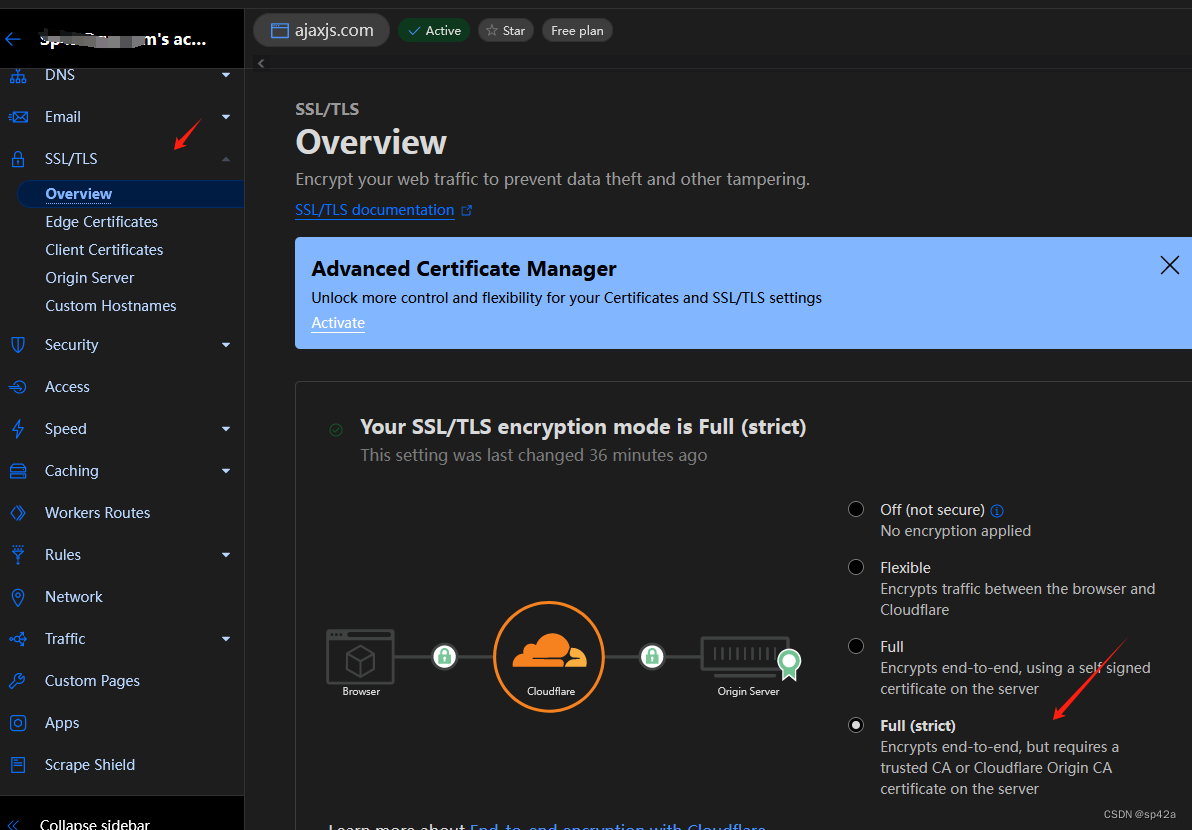Viewport: 1192px width, 830px height.
Task: Click the Origin Server icon in diagram
Action: pos(750,658)
